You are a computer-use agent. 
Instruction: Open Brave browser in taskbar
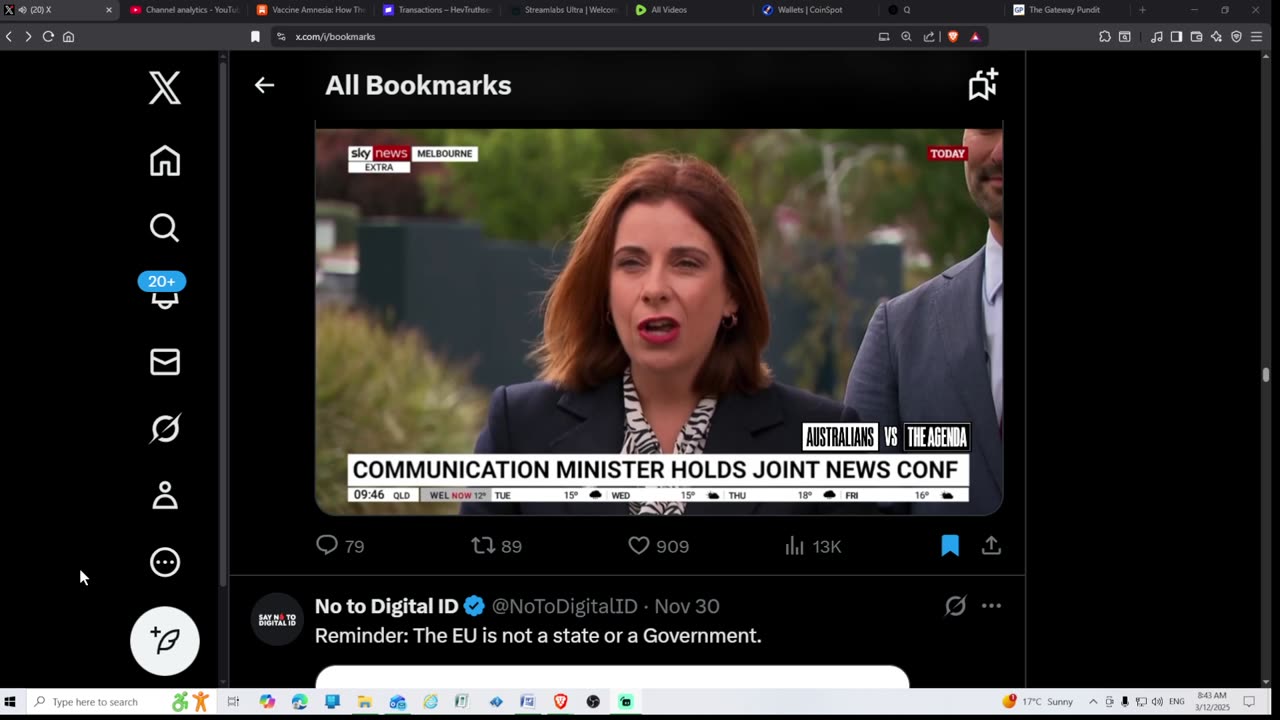pyautogui.click(x=560, y=702)
